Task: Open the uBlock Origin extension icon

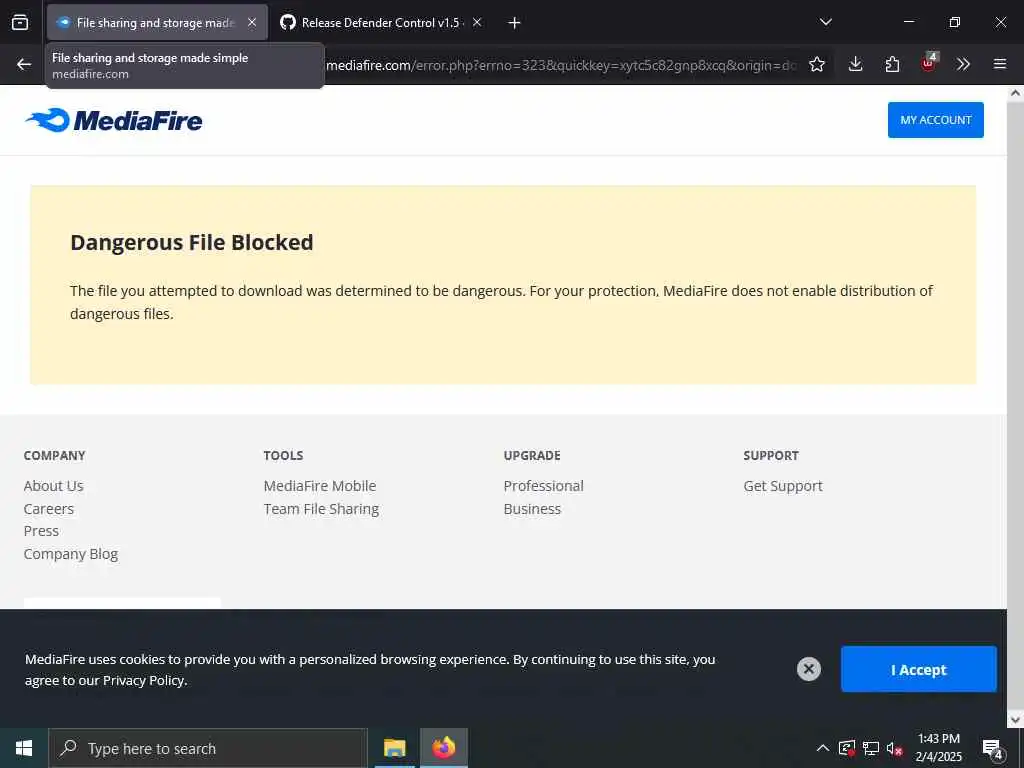Action: 929,63
